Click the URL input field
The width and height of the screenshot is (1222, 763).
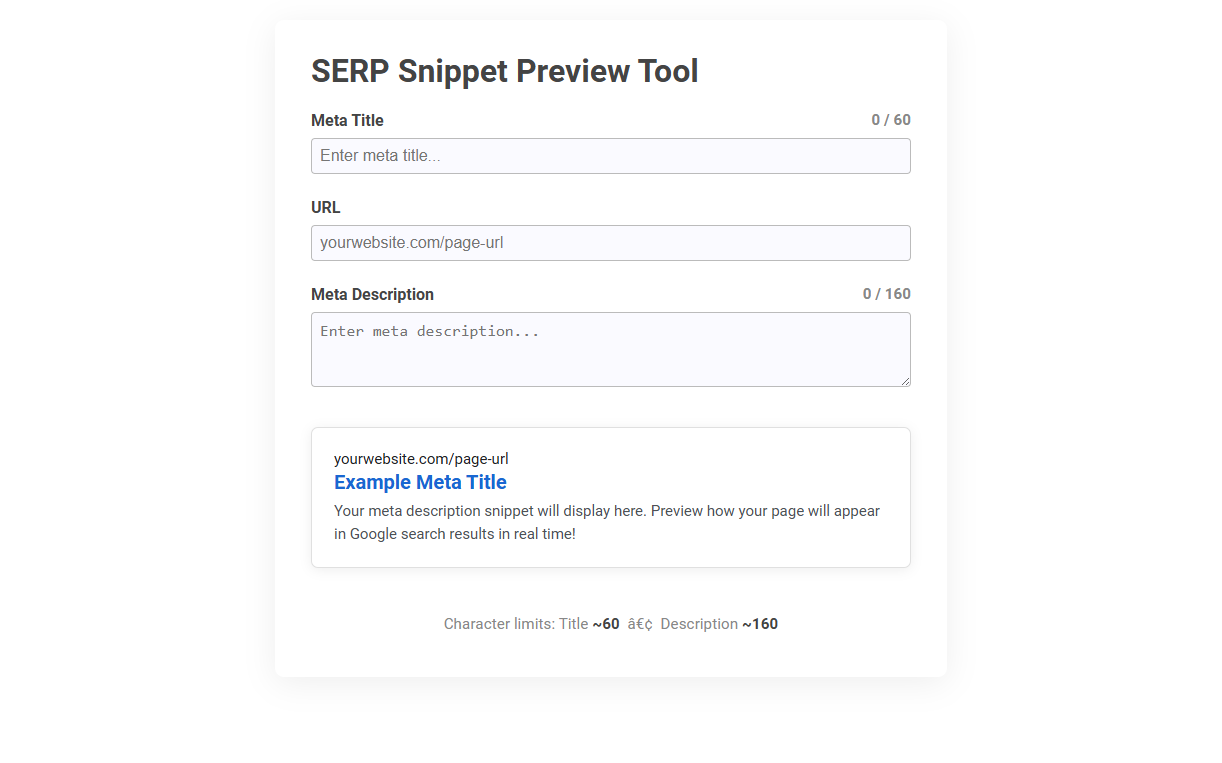(x=610, y=243)
